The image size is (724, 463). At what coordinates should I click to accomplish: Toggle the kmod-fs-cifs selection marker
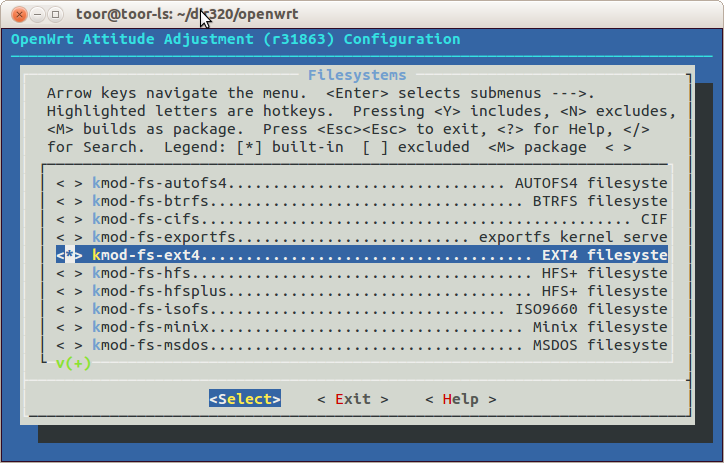pyautogui.click(x=69, y=219)
